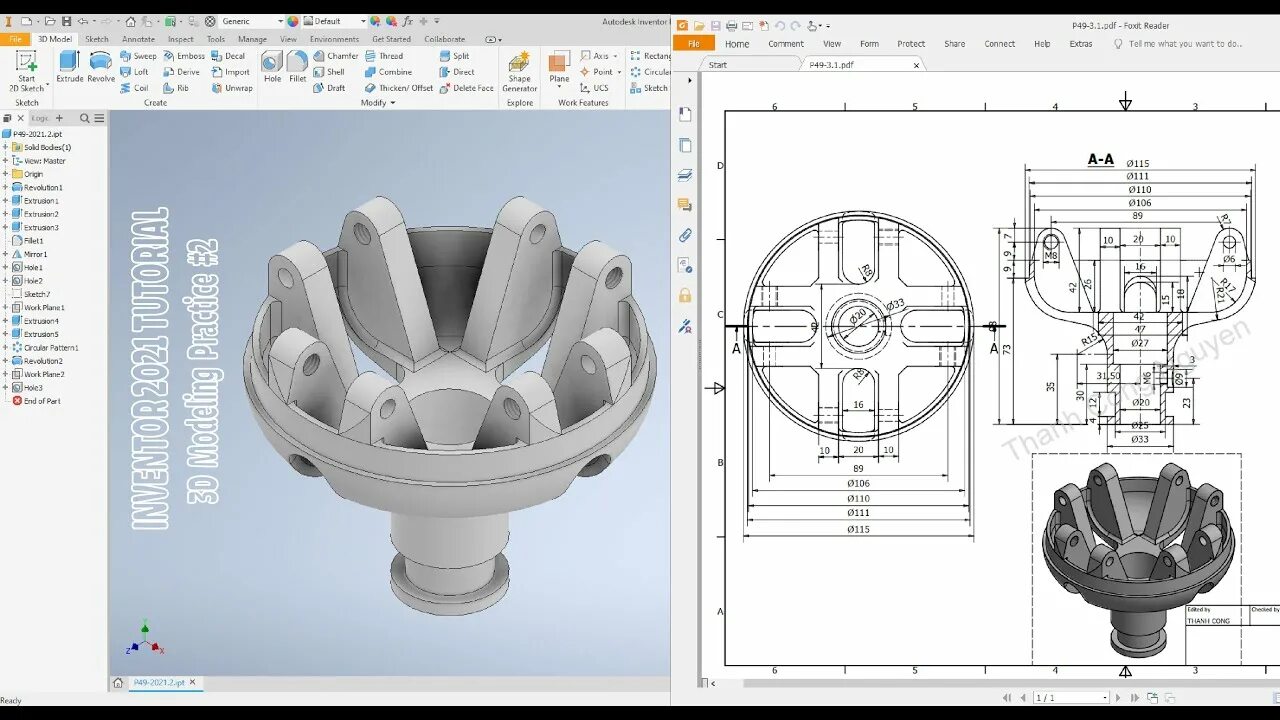Open the Import command
The height and width of the screenshot is (720, 1280).
[x=230, y=72]
